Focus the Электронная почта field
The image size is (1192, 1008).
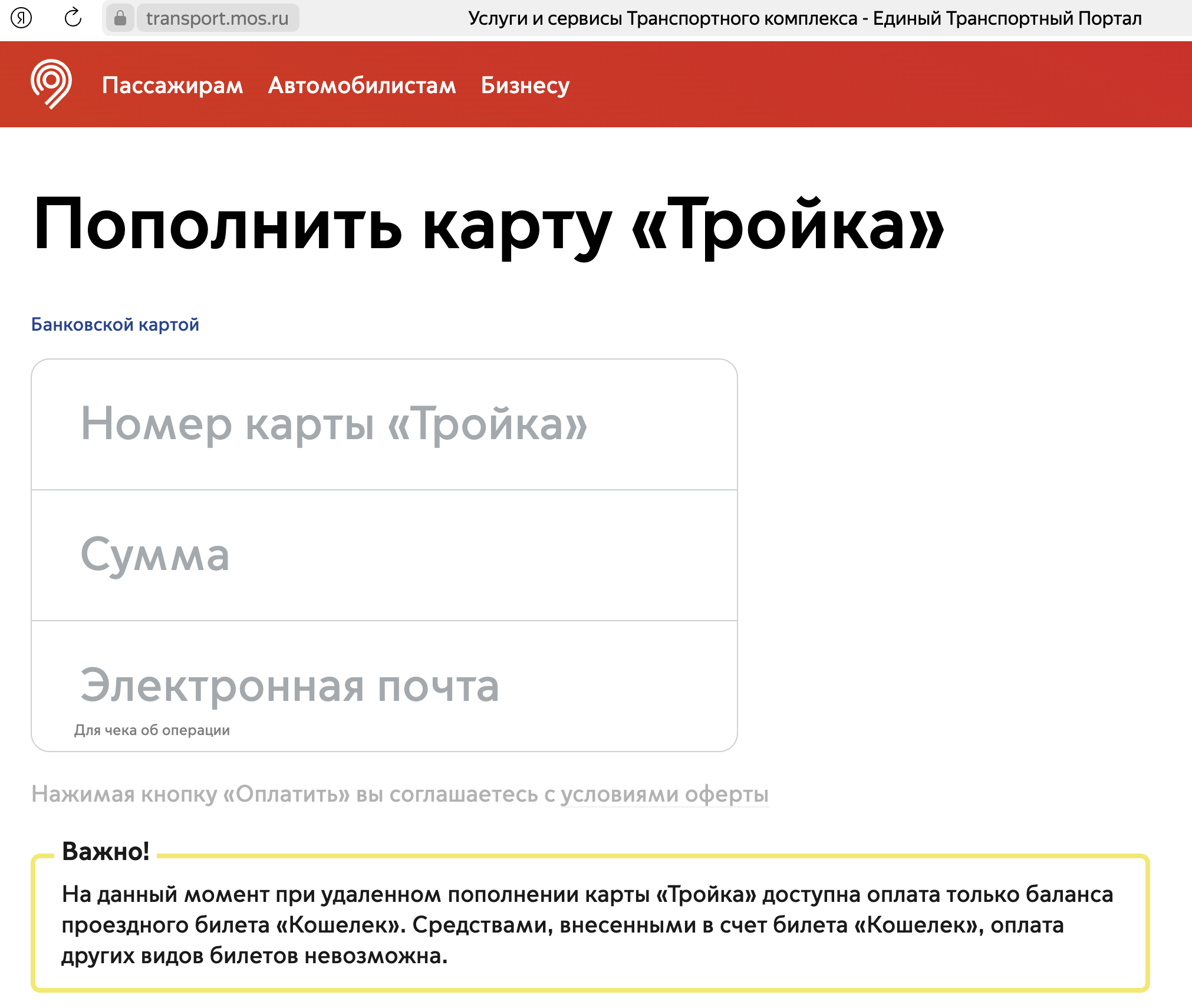point(384,686)
